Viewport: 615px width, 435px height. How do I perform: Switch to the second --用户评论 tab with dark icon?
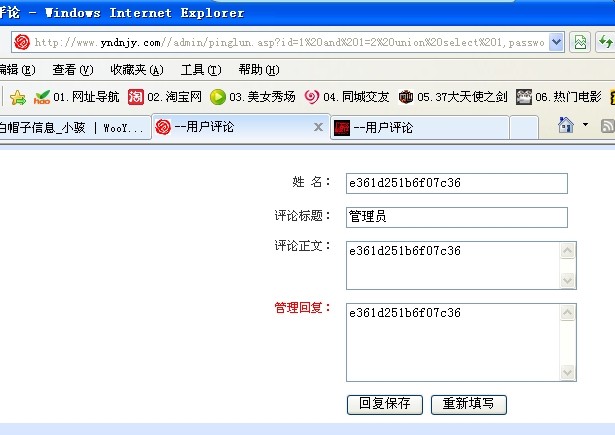coord(420,128)
